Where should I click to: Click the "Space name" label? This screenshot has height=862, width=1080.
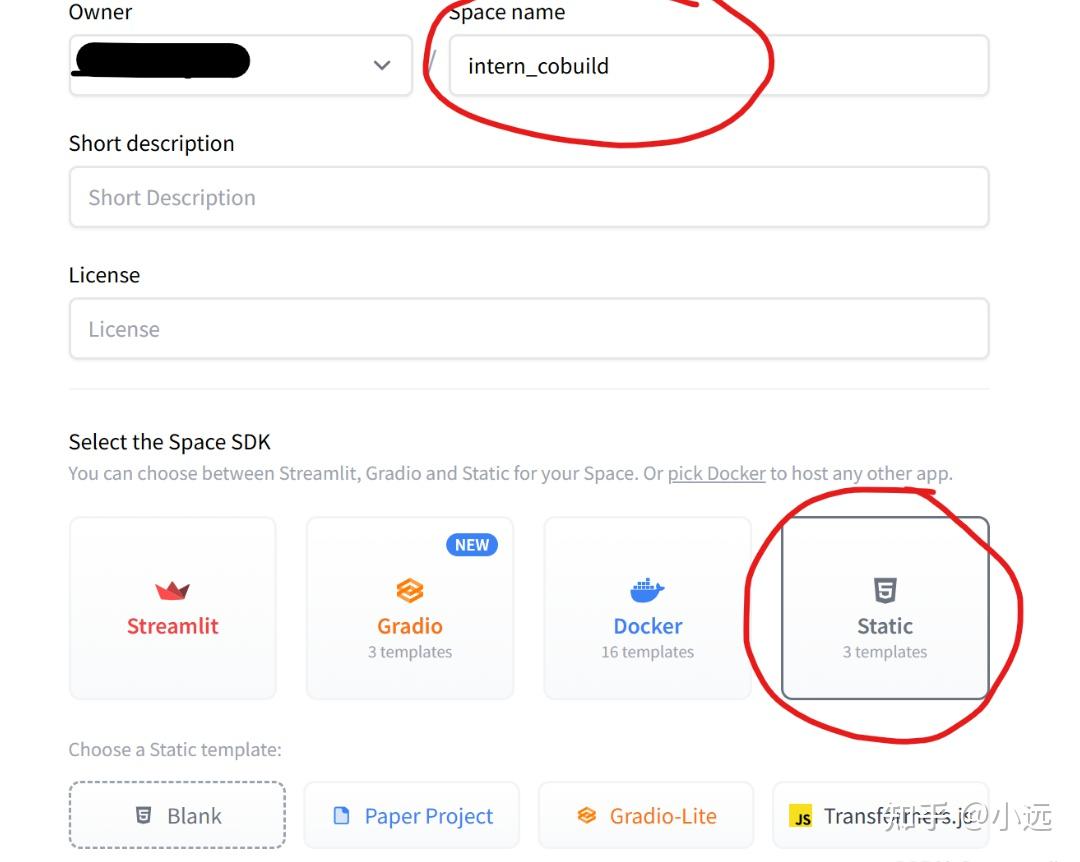[x=507, y=12]
